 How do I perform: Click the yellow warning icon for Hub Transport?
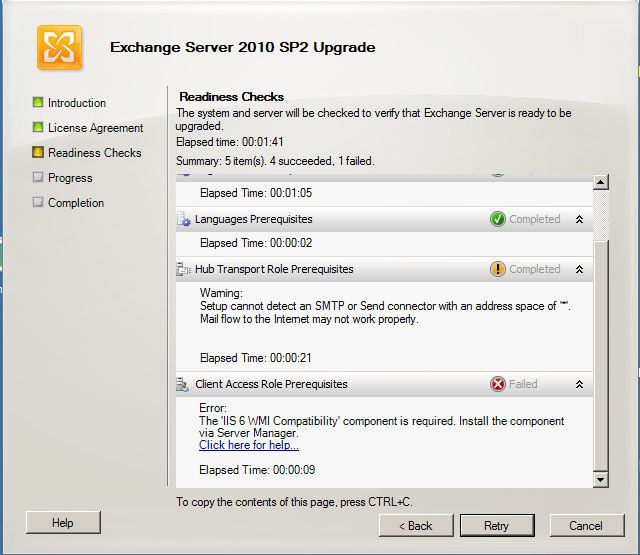tap(498, 269)
